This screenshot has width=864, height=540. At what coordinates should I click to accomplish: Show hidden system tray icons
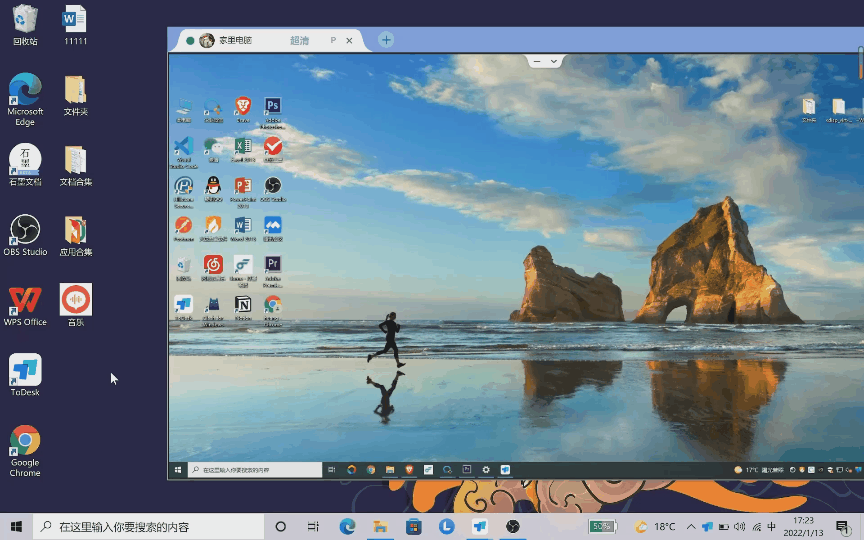coord(690,527)
